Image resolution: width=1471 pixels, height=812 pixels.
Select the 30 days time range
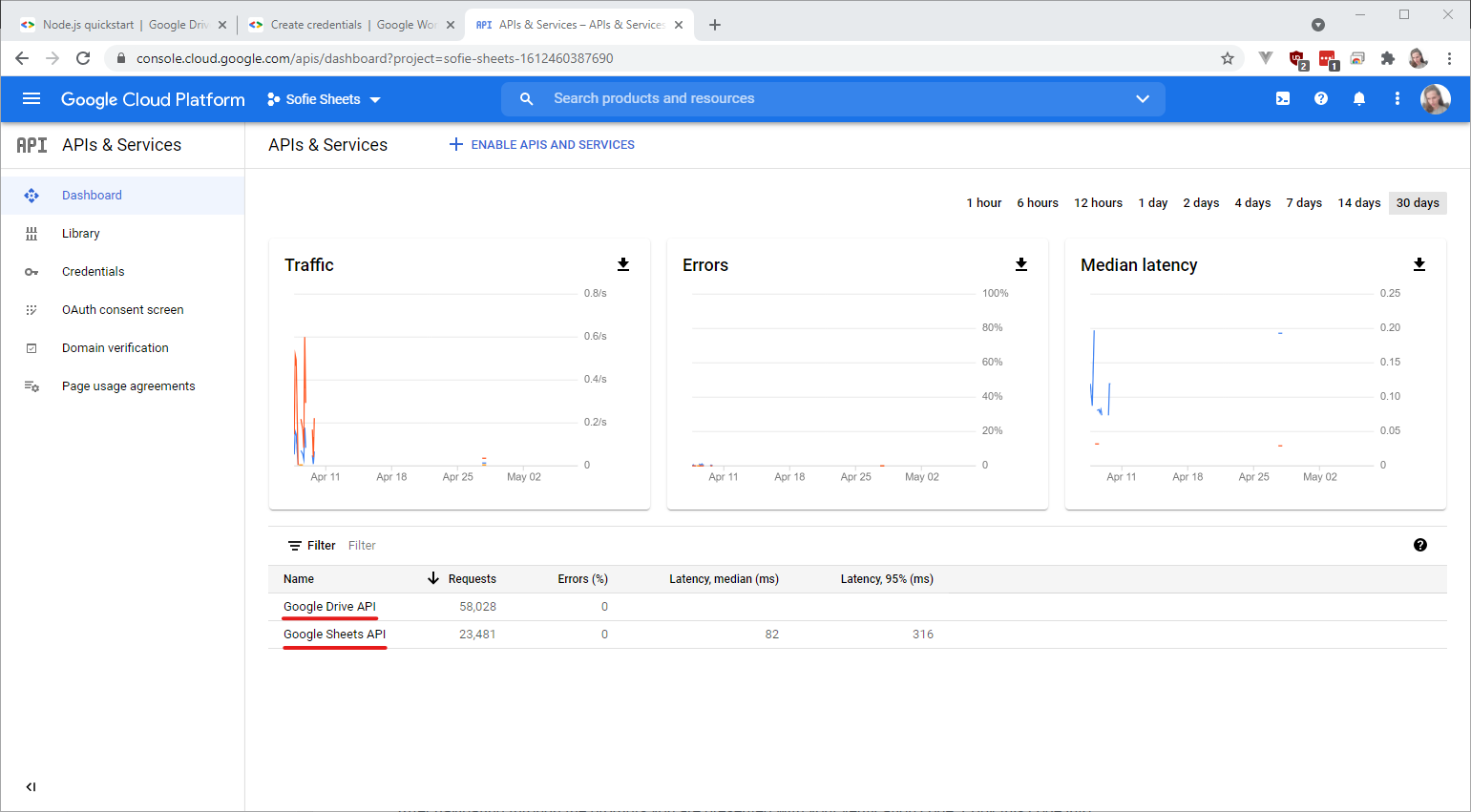[x=1418, y=203]
